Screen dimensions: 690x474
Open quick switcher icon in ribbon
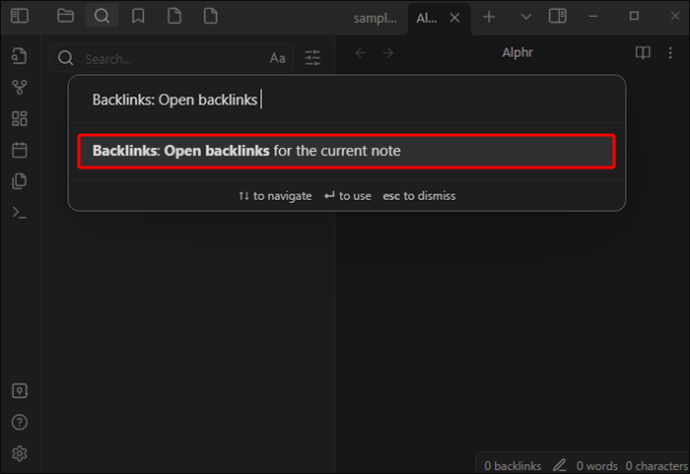click(x=19, y=56)
